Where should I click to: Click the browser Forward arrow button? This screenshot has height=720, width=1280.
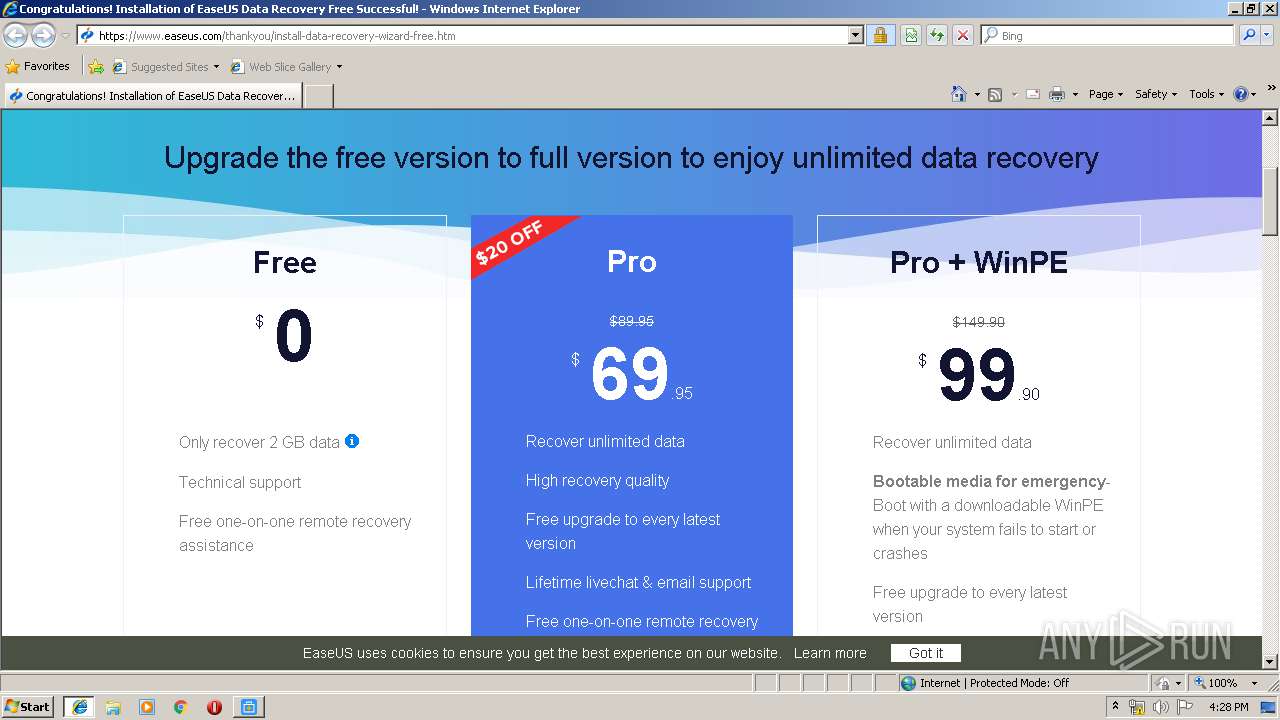click(43, 36)
